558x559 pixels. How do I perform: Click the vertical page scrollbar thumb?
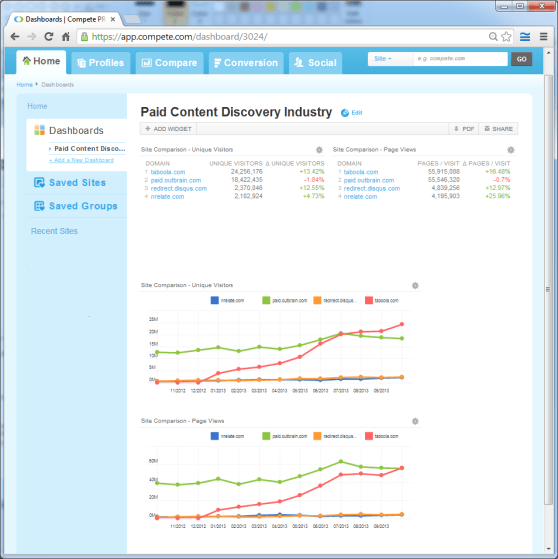point(548,289)
